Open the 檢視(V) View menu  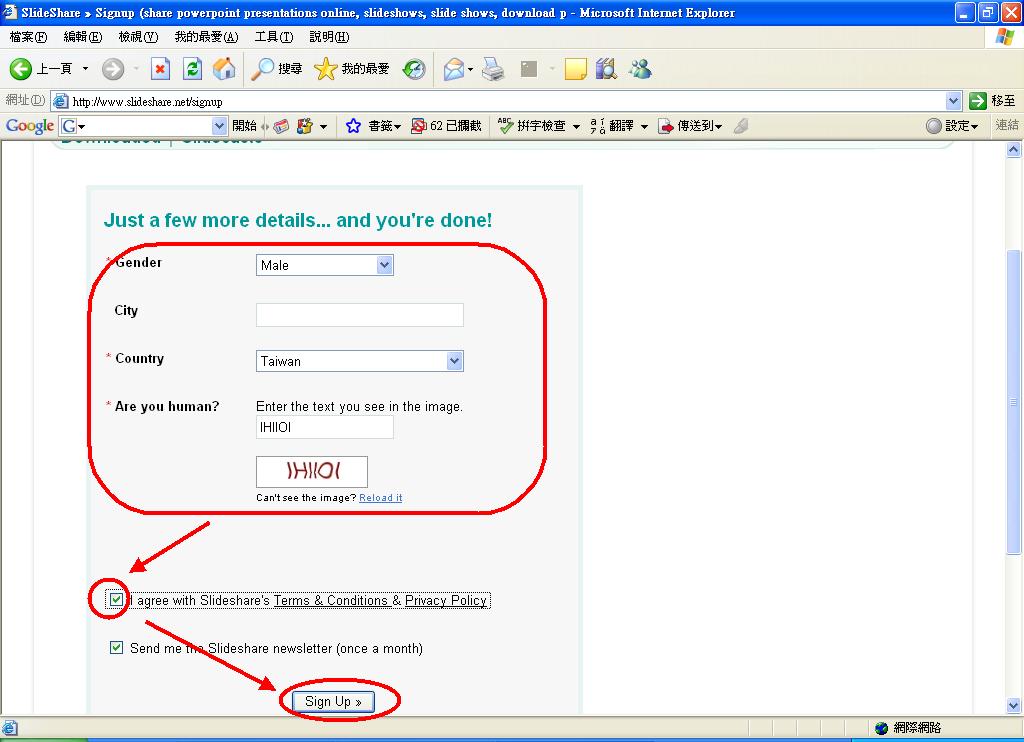[x=138, y=37]
